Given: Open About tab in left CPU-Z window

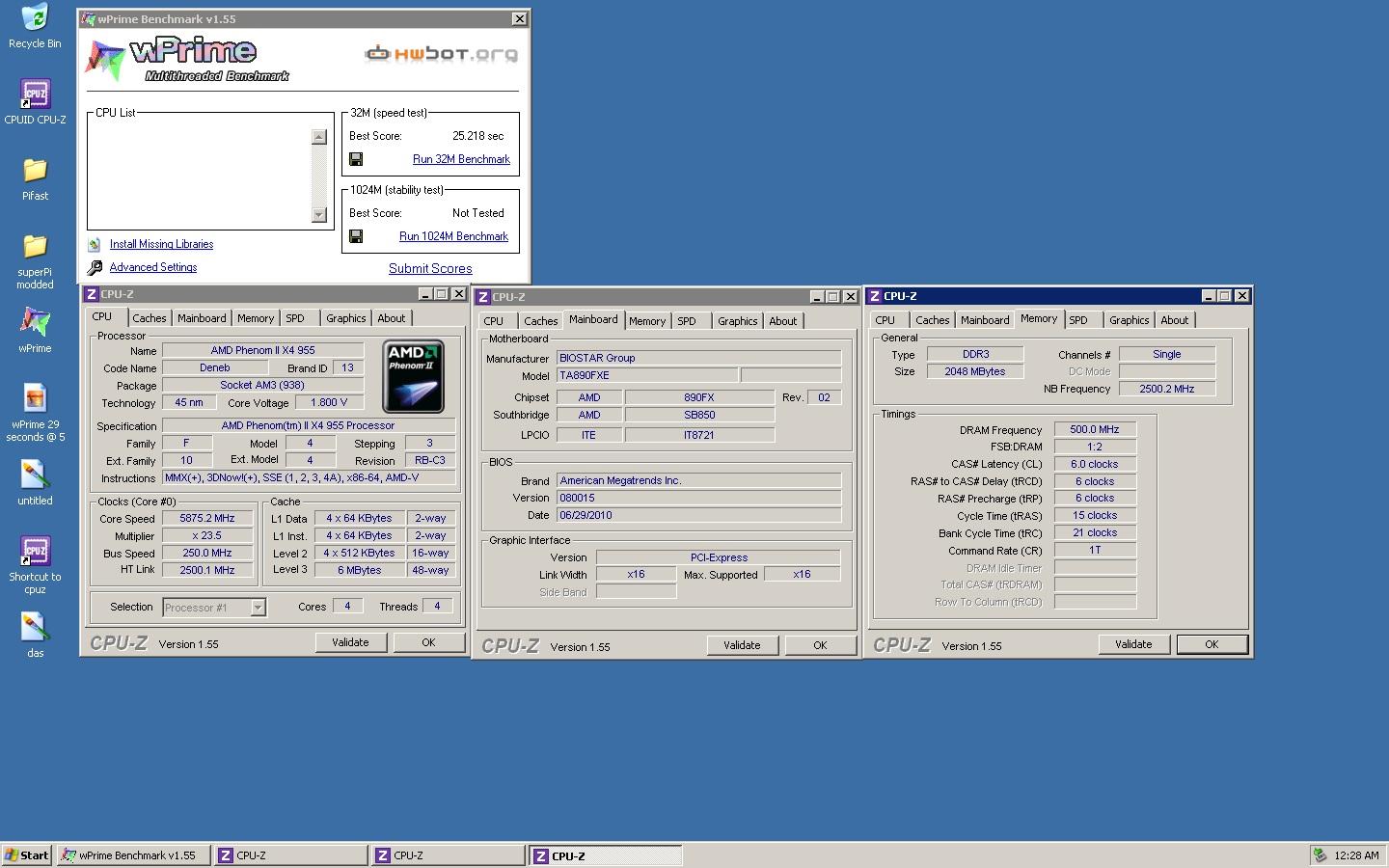Looking at the screenshot, I should (x=392, y=318).
